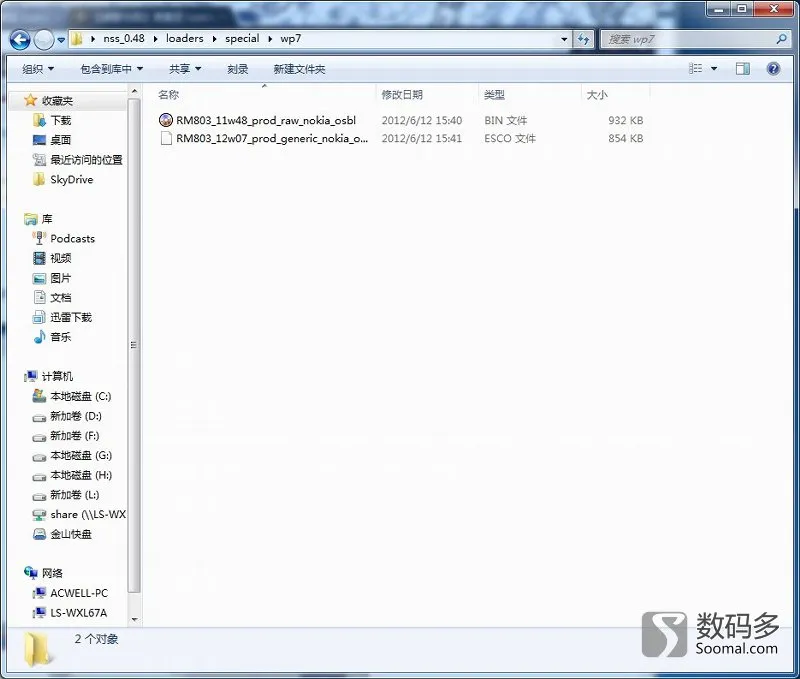Click the refresh button beside address bar
The height and width of the screenshot is (679, 800).
583,39
